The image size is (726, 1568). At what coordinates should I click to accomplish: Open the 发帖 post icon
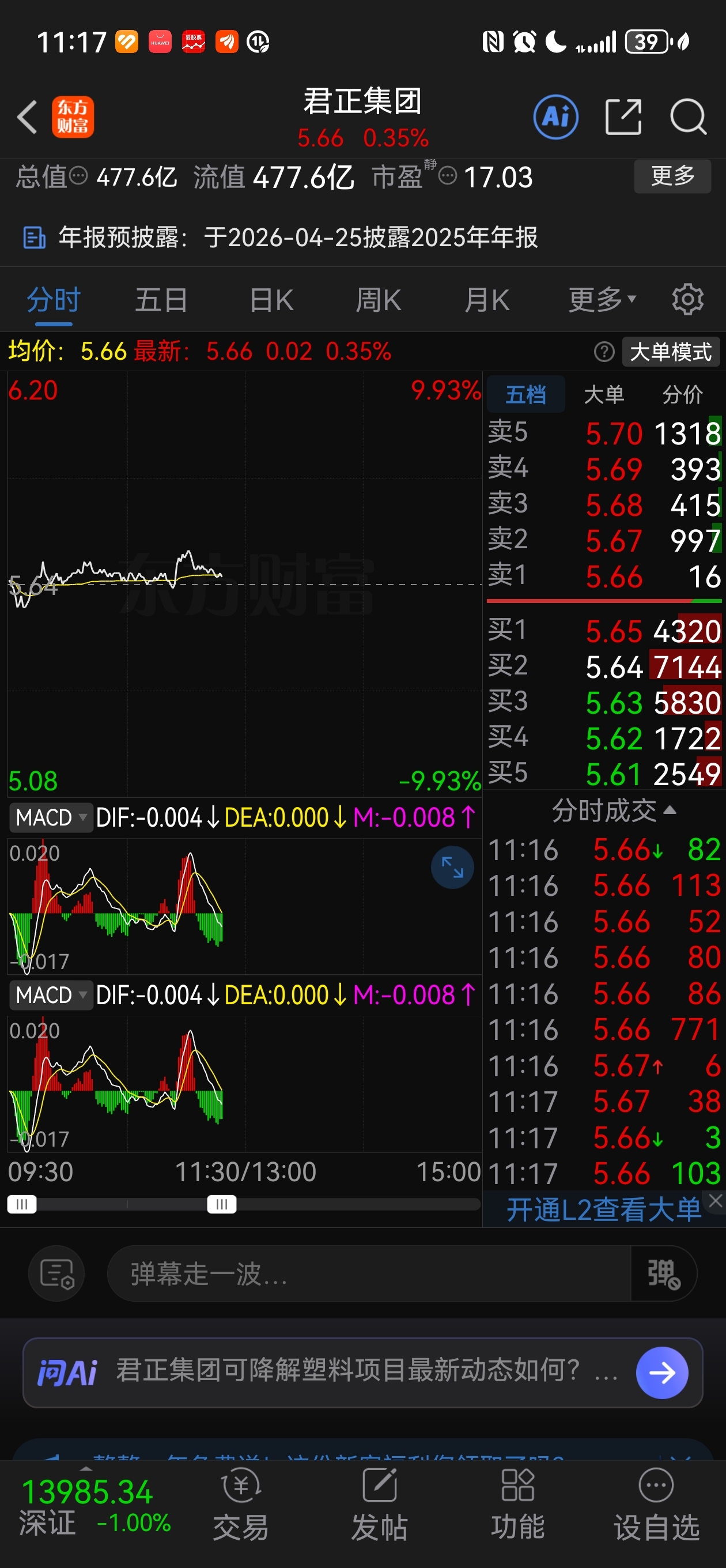(379, 1503)
